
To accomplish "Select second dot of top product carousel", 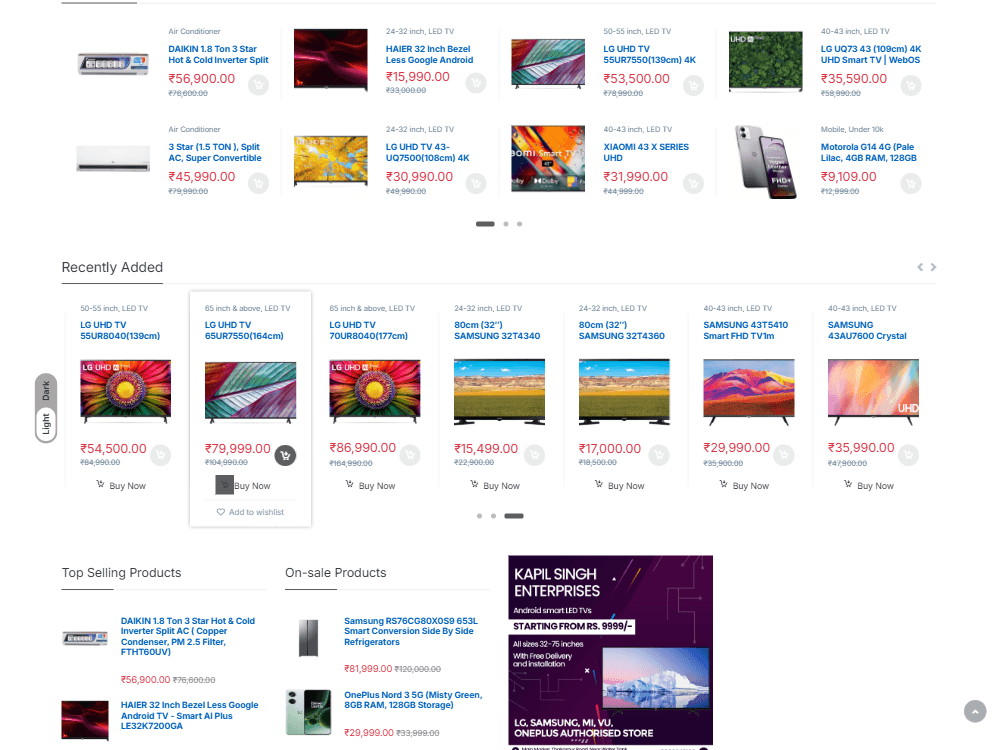I will (506, 224).
